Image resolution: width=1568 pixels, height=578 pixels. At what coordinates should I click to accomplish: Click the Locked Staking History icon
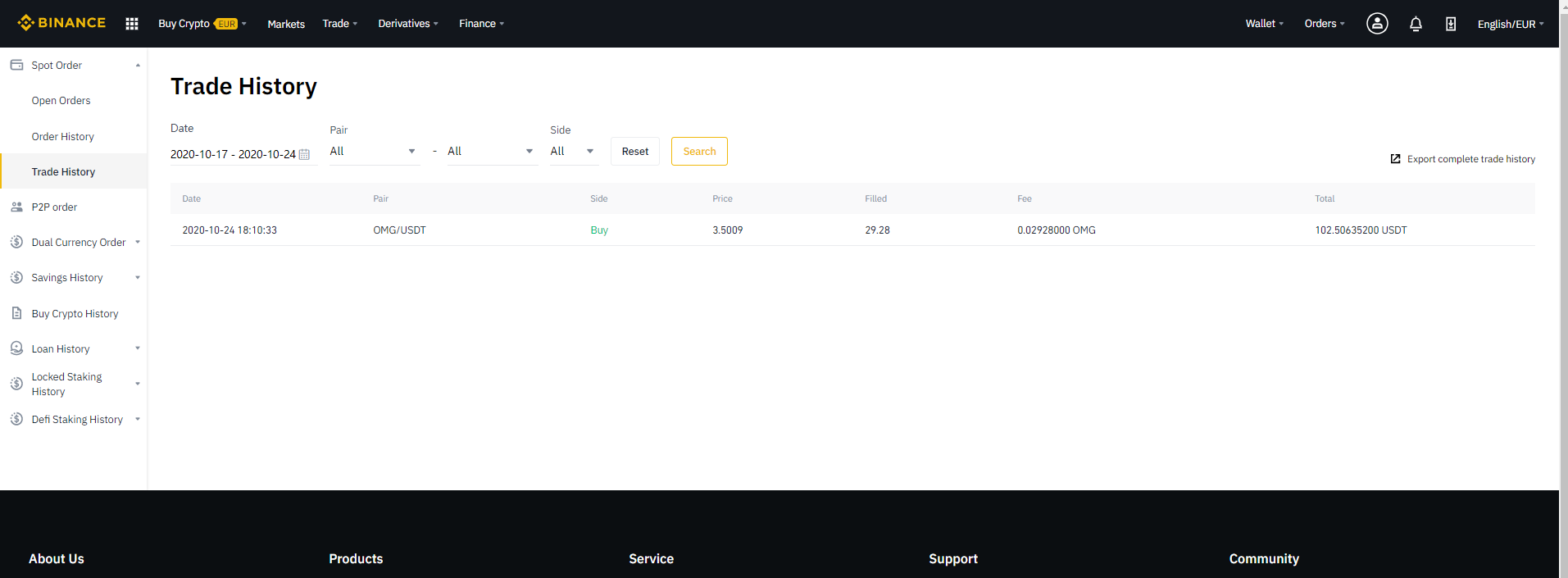pos(16,384)
